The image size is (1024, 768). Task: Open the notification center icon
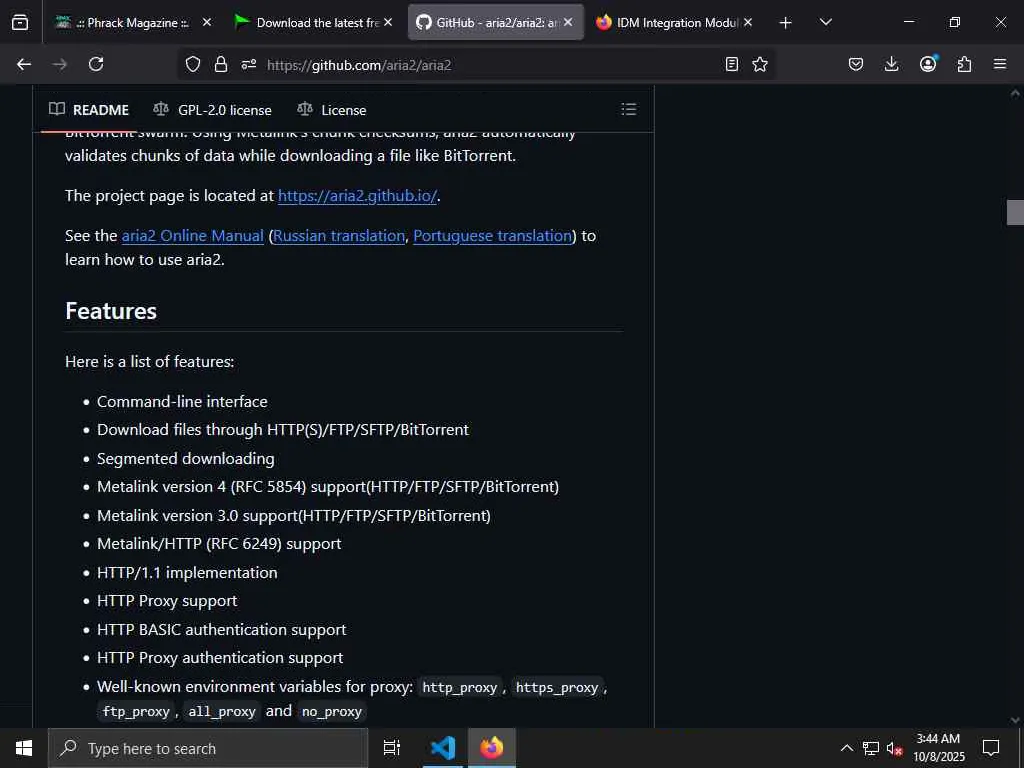pos(991,748)
